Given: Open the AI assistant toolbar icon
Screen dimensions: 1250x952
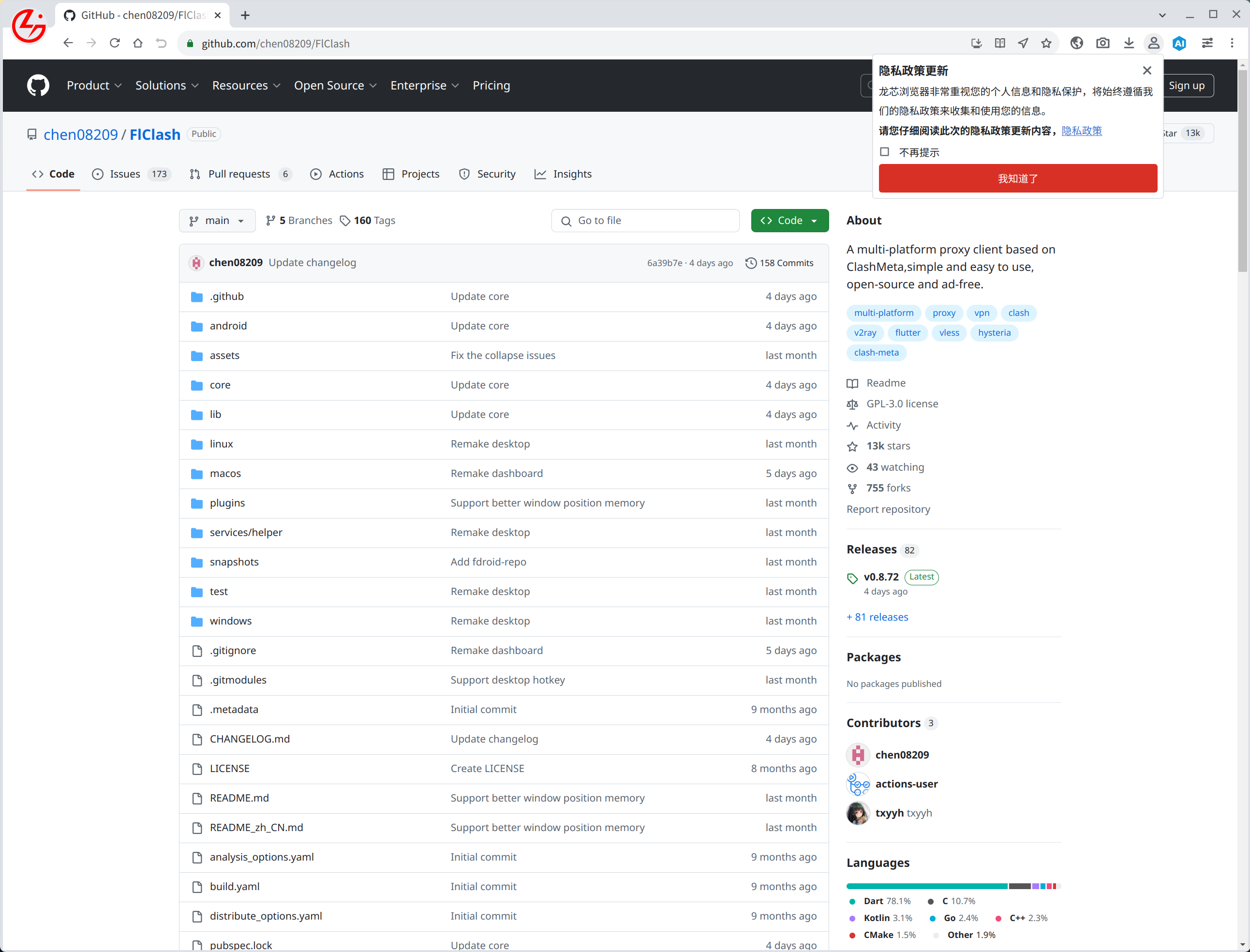Looking at the screenshot, I should pos(1179,43).
